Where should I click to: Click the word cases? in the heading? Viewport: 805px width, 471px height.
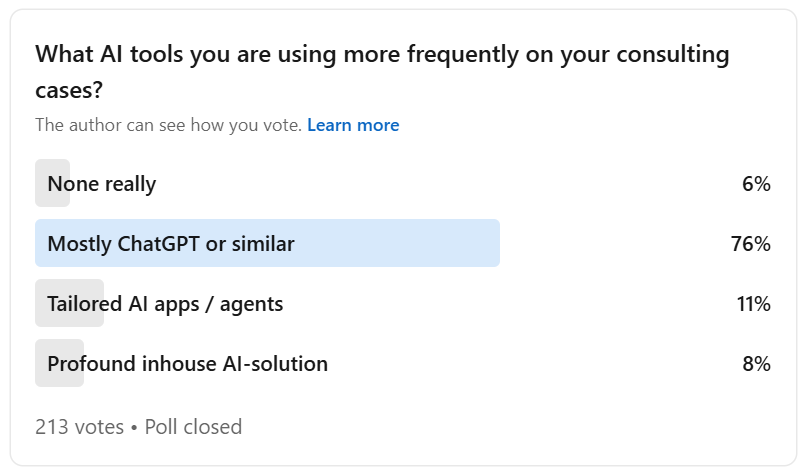69,90
